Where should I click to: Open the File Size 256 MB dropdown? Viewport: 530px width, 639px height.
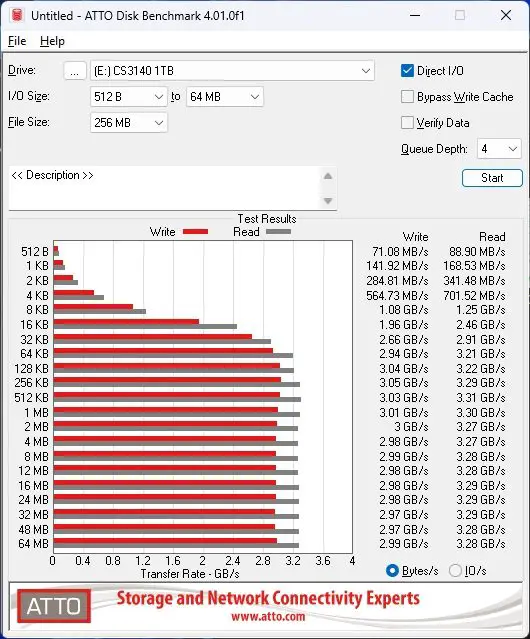pyautogui.click(x=129, y=123)
